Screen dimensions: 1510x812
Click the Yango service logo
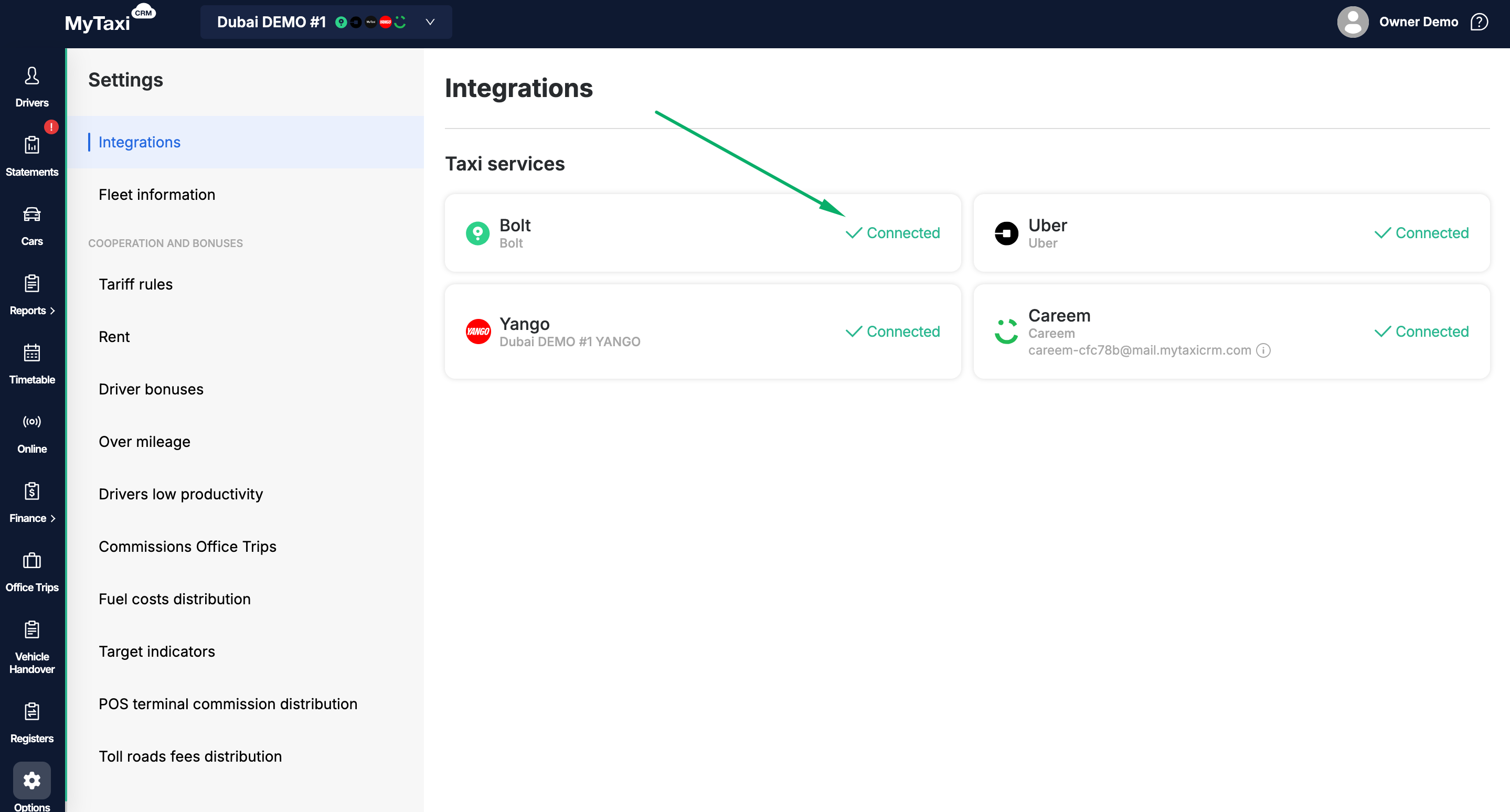tap(478, 332)
